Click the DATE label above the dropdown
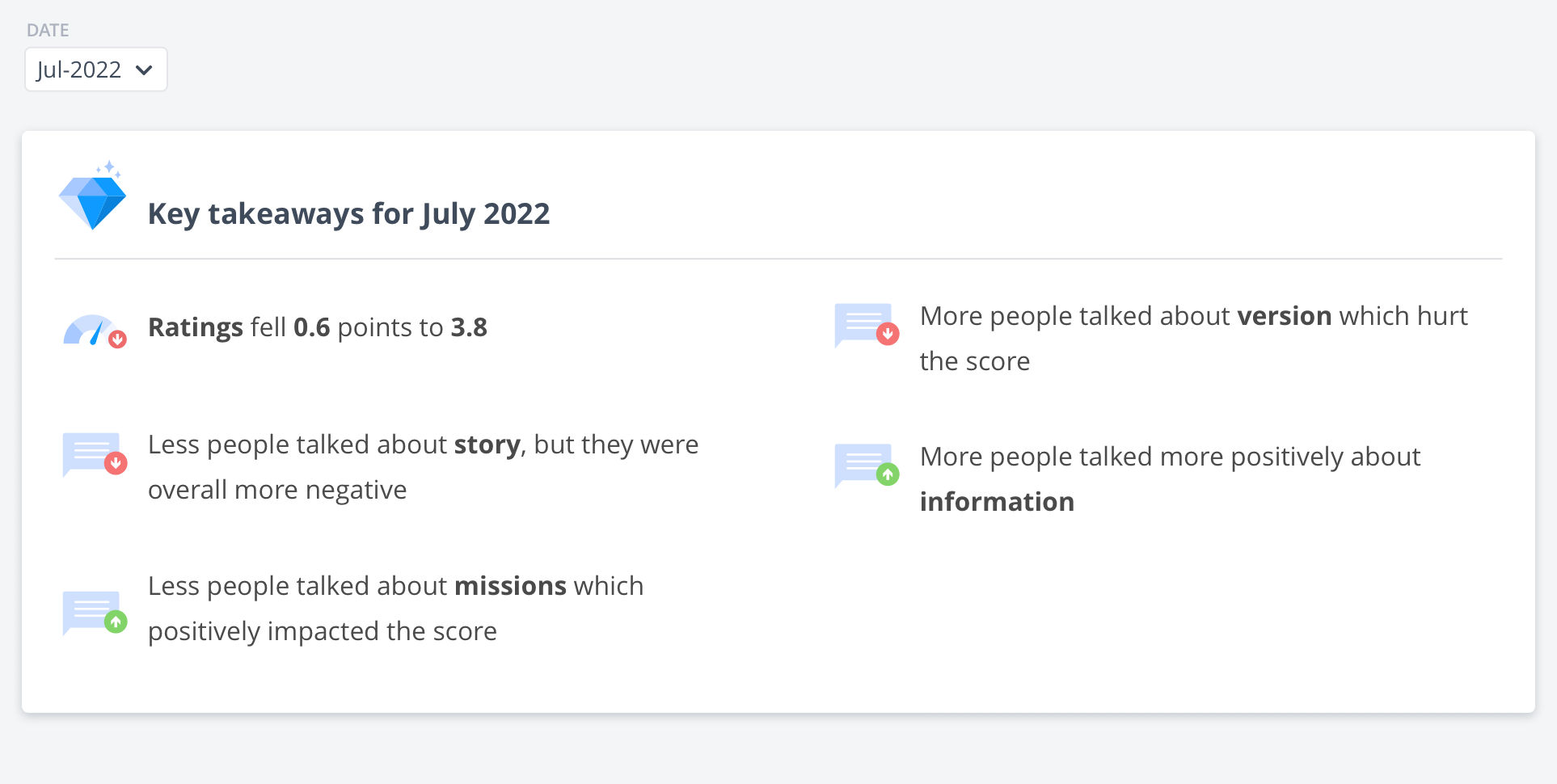This screenshot has height=784, width=1557. [48, 30]
